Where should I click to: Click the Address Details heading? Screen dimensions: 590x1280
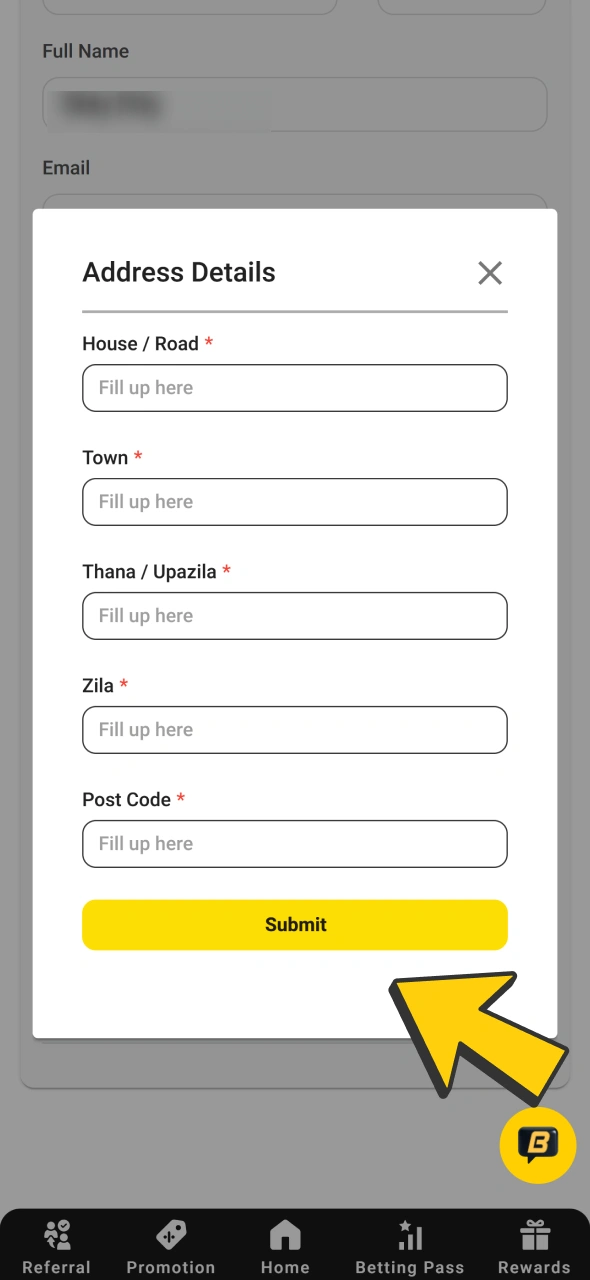(x=178, y=272)
